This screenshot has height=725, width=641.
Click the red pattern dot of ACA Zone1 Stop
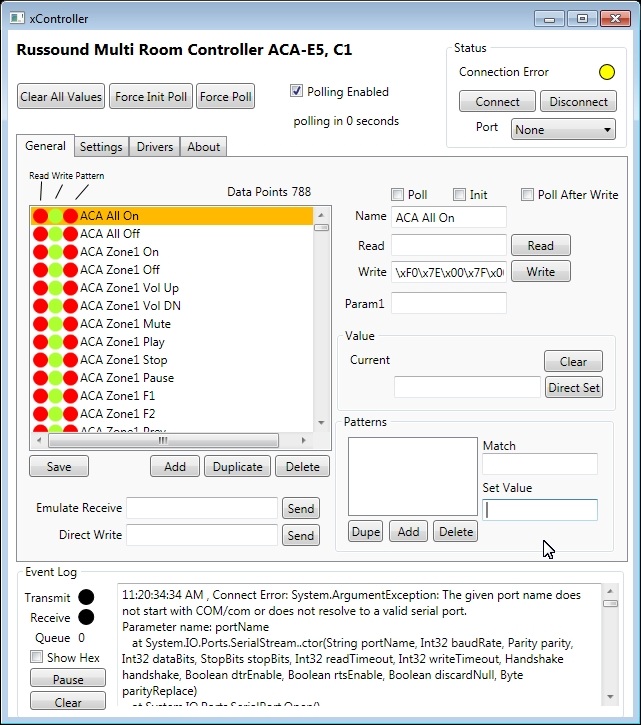[70, 360]
